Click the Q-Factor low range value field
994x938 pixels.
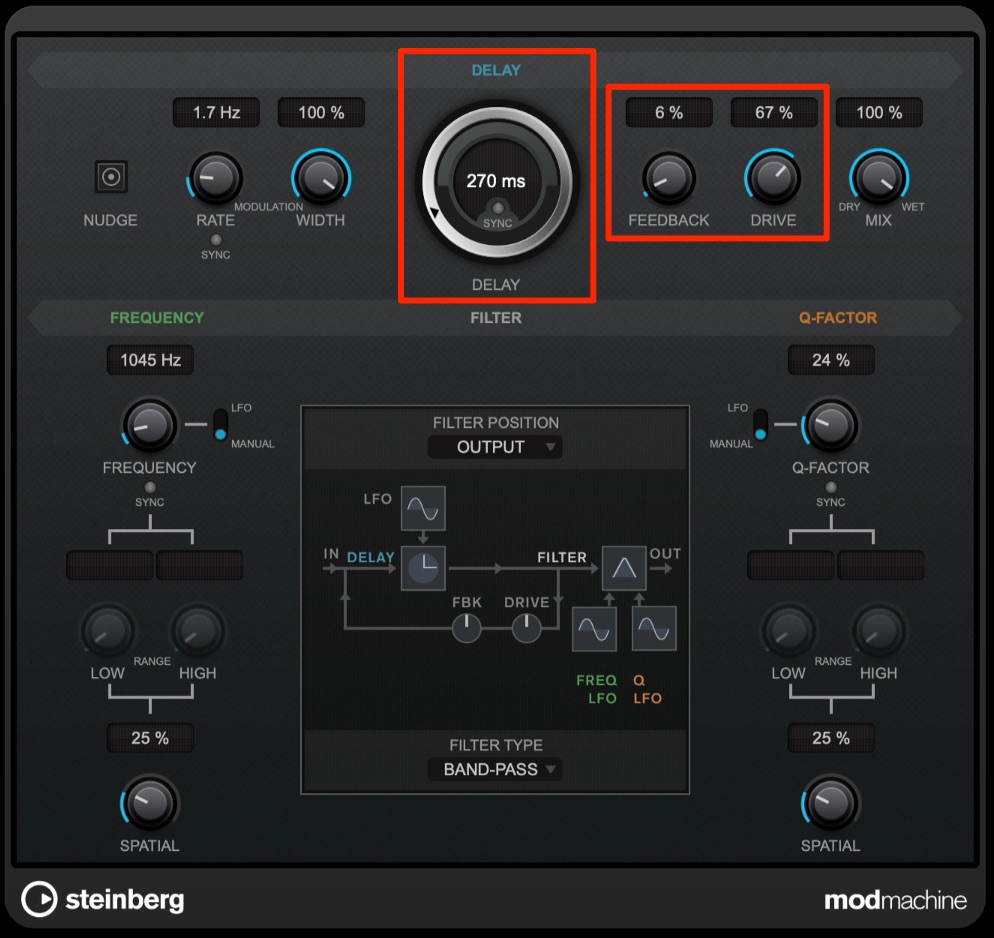791,565
